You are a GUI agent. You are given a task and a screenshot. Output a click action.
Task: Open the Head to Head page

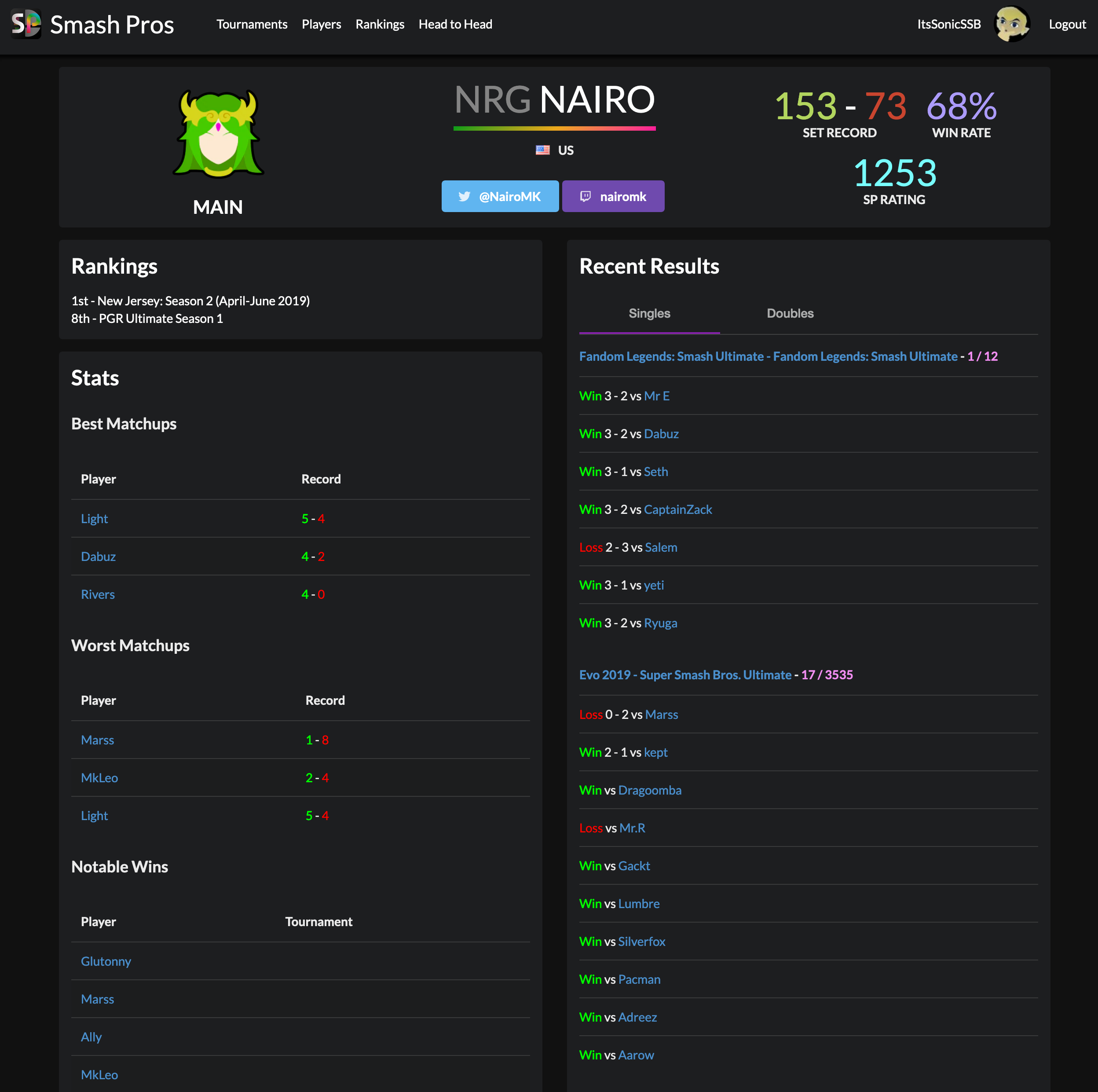(x=456, y=25)
